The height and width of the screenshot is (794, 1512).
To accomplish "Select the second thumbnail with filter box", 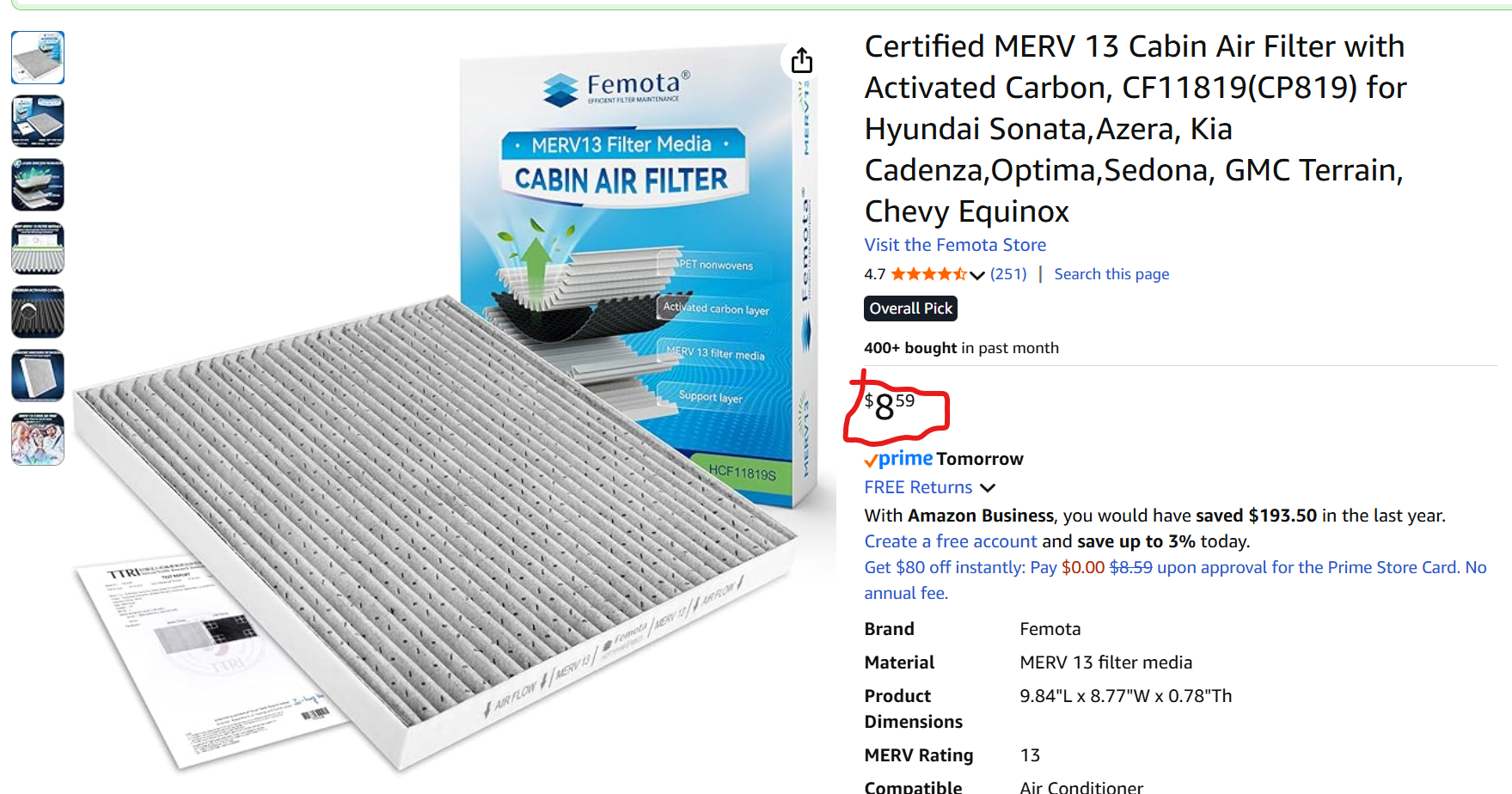I will tap(38, 121).
